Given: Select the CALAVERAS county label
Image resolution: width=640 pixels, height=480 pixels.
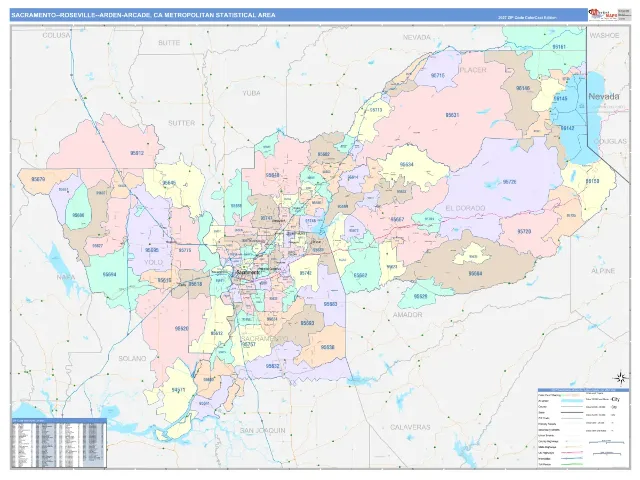Looking at the screenshot, I should [x=410, y=427].
